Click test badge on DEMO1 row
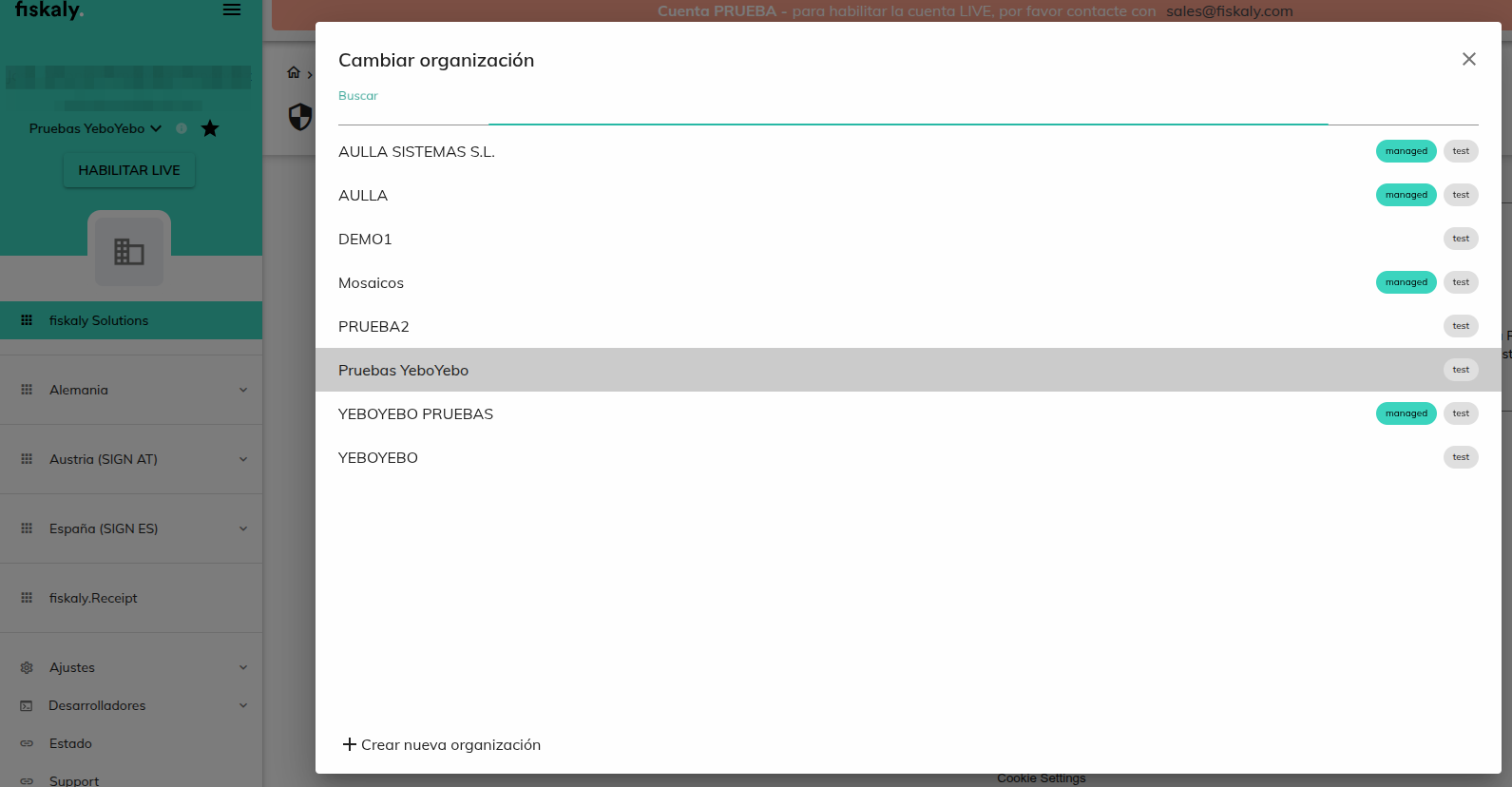The height and width of the screenshot is (787, 1512). click(1461, 239)
